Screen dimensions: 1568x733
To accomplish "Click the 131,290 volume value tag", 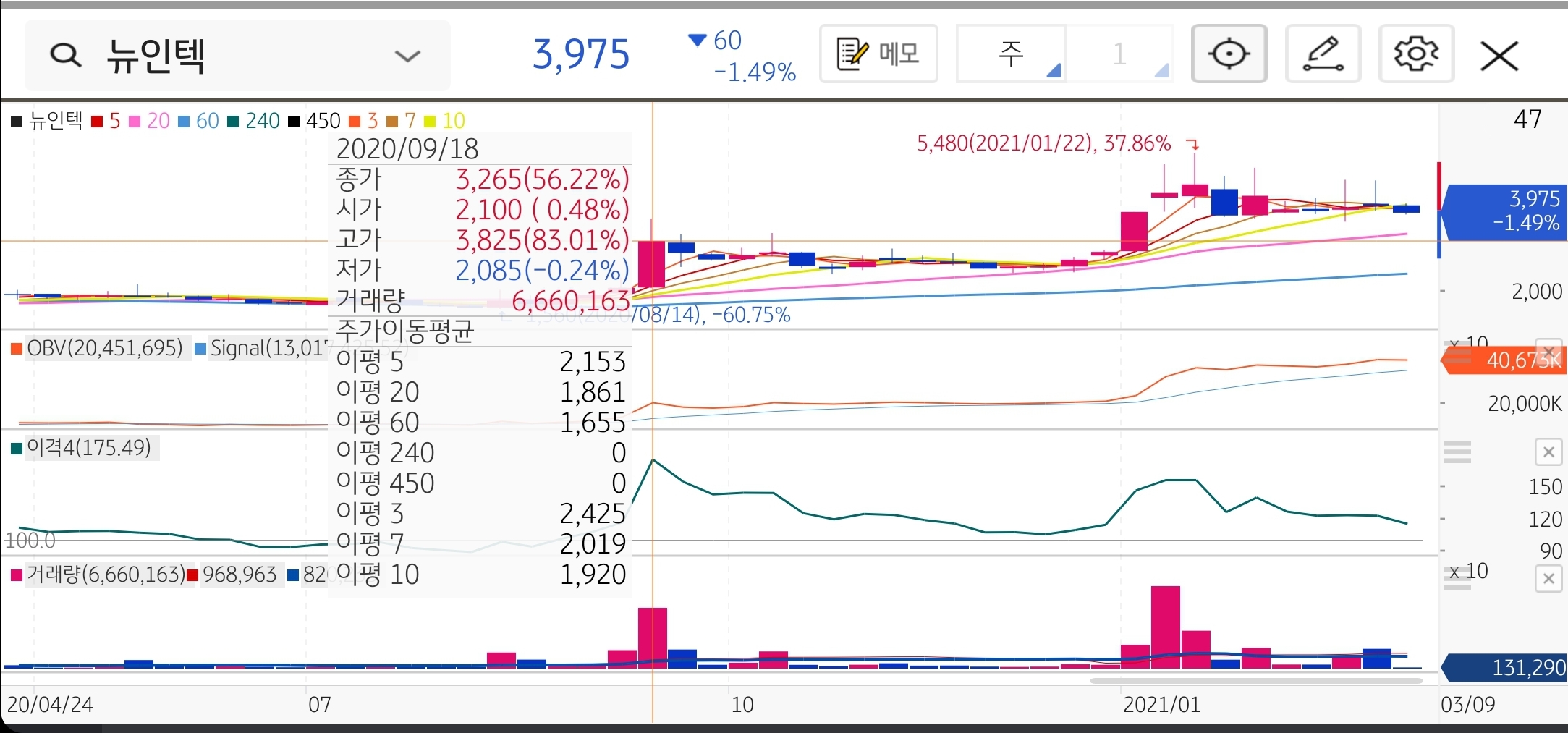I will [x=1504, y=667].
